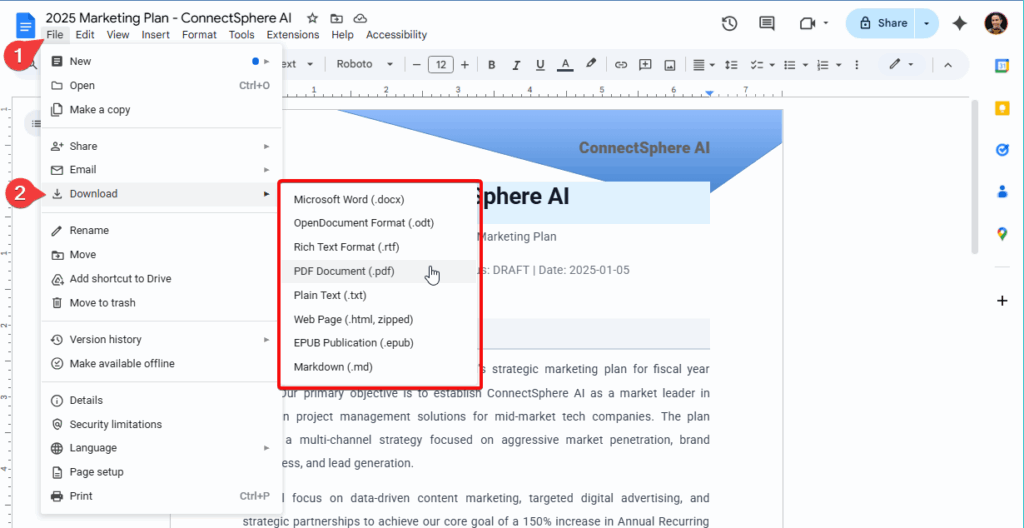This screenshot has height=528, width=1024.
Task: Open the numbered list dropdown
Action: 829,65
